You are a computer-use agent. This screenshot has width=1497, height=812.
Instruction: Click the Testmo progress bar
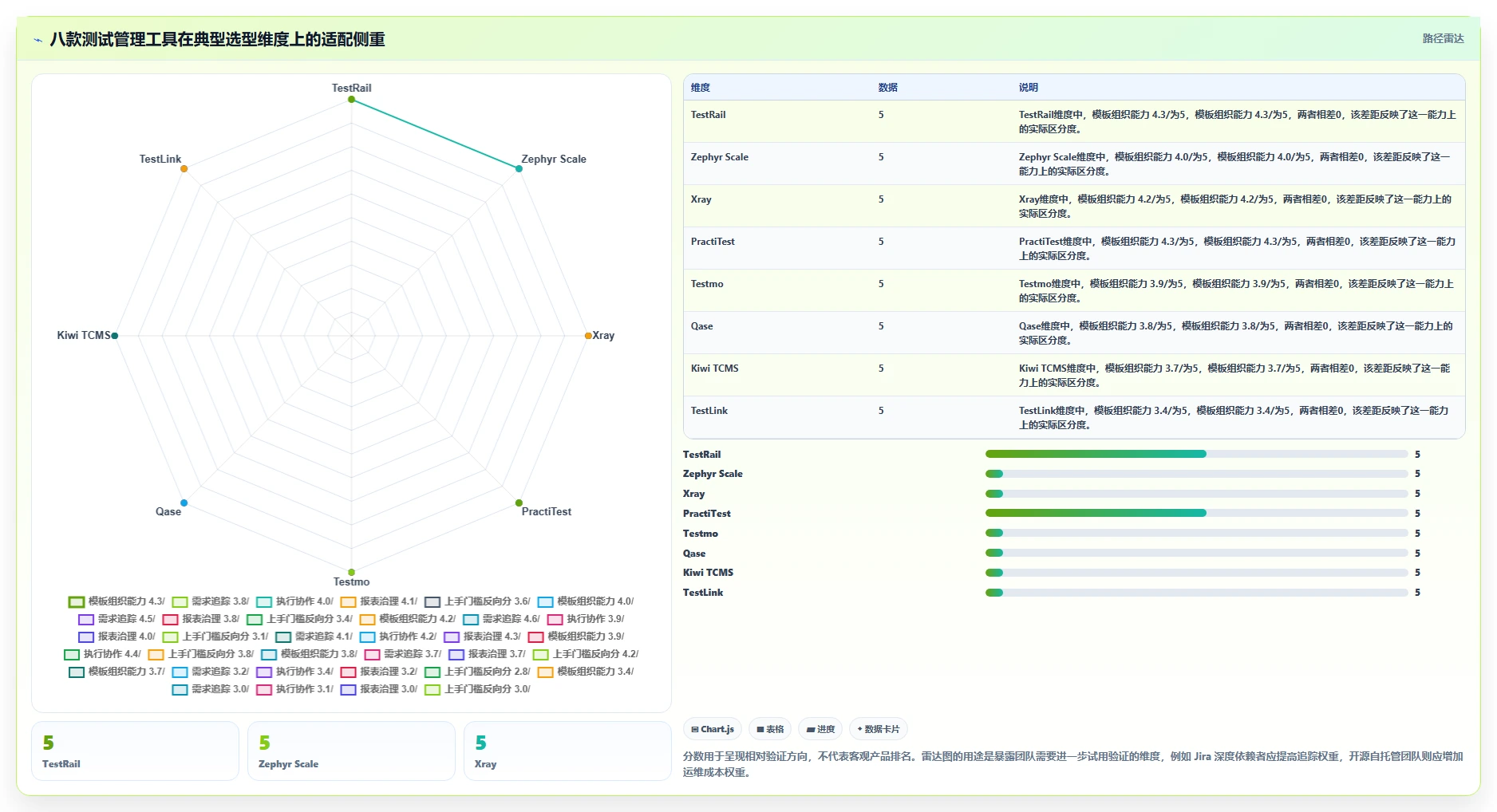[x=1196, y=533]
